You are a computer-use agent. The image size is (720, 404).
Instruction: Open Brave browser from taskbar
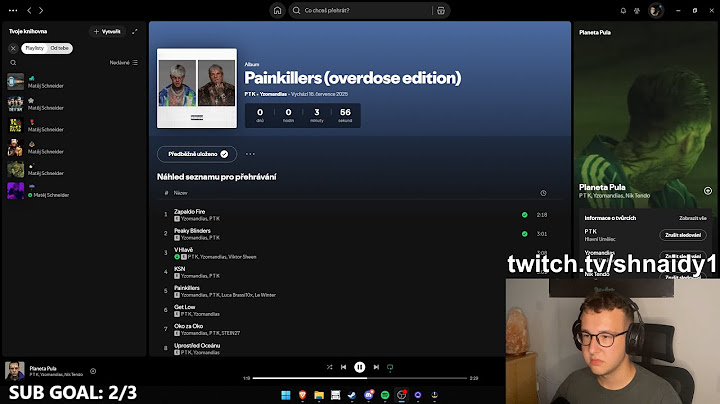click(302, 395)
